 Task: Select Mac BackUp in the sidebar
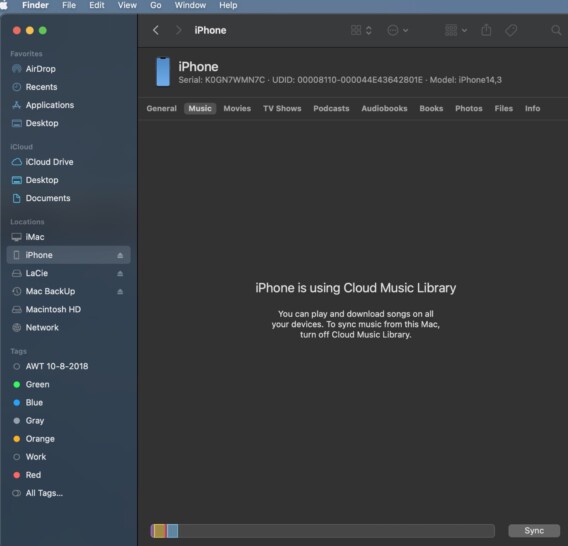coord(68,291)
